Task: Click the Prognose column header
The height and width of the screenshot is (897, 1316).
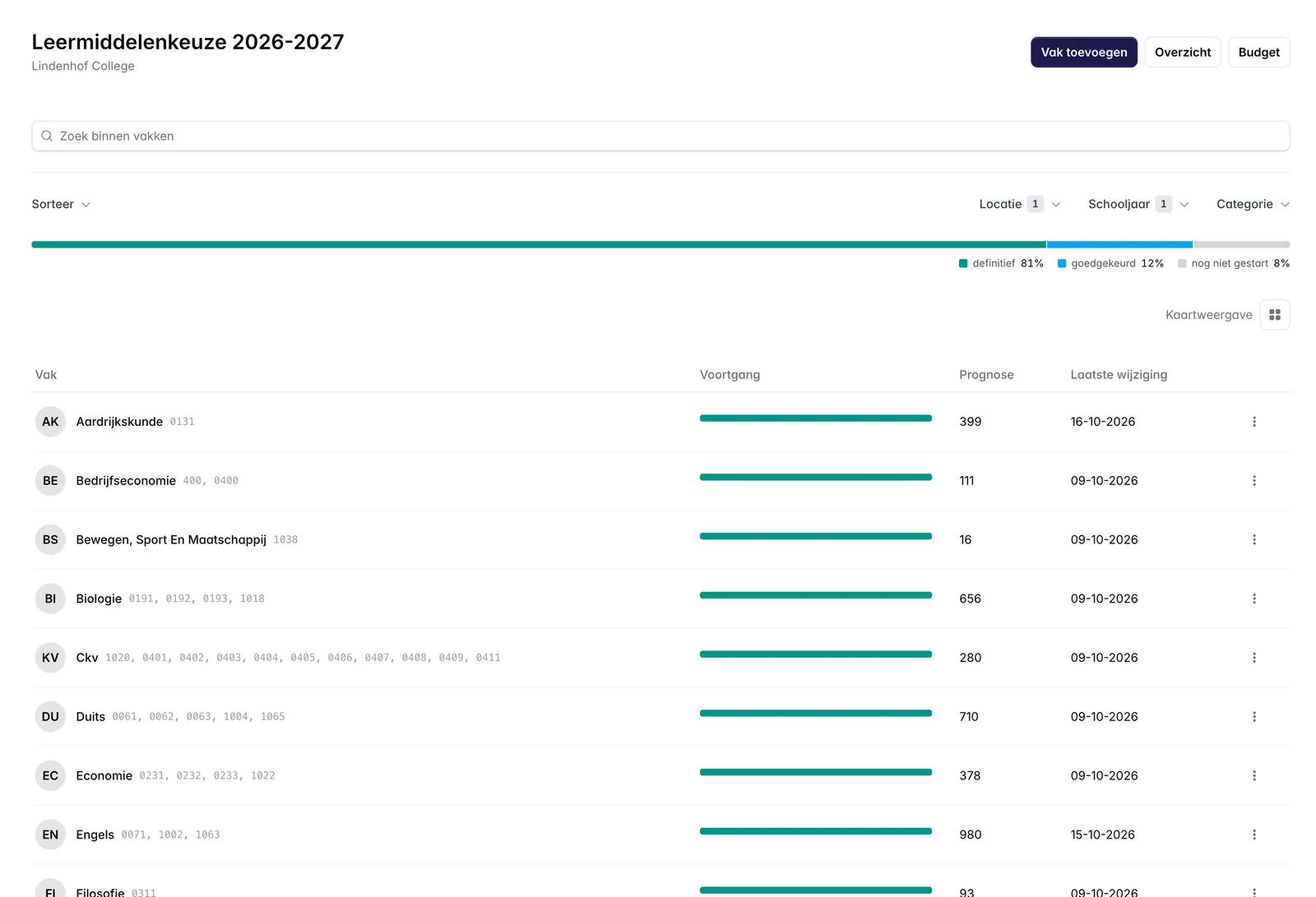Action: click(986, 375)
